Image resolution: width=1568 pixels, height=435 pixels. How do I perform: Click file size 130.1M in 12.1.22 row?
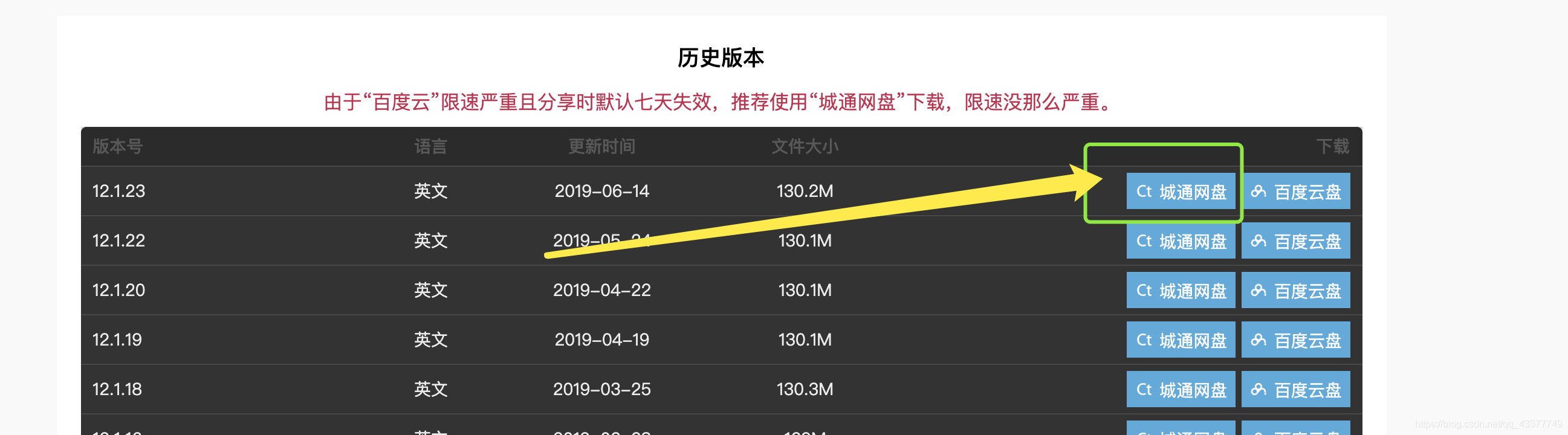(805, 241)
